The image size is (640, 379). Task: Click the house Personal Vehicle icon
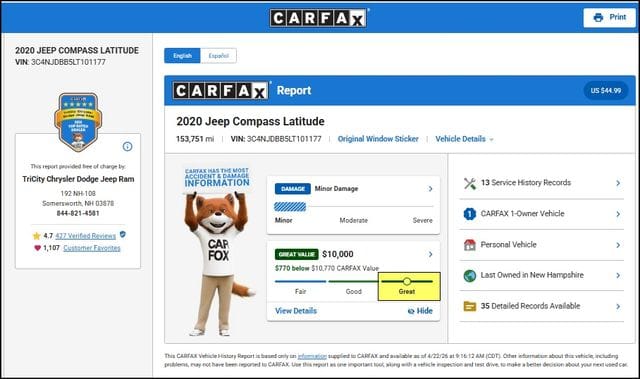point(470,245)
